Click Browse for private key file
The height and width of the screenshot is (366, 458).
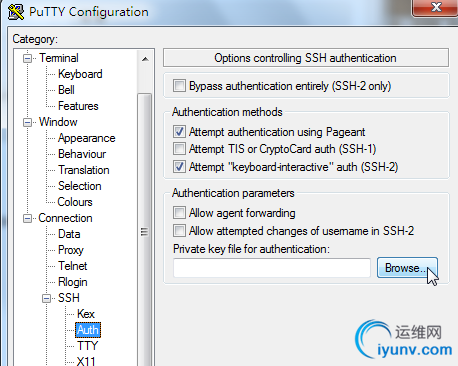(x=407, y=268)
